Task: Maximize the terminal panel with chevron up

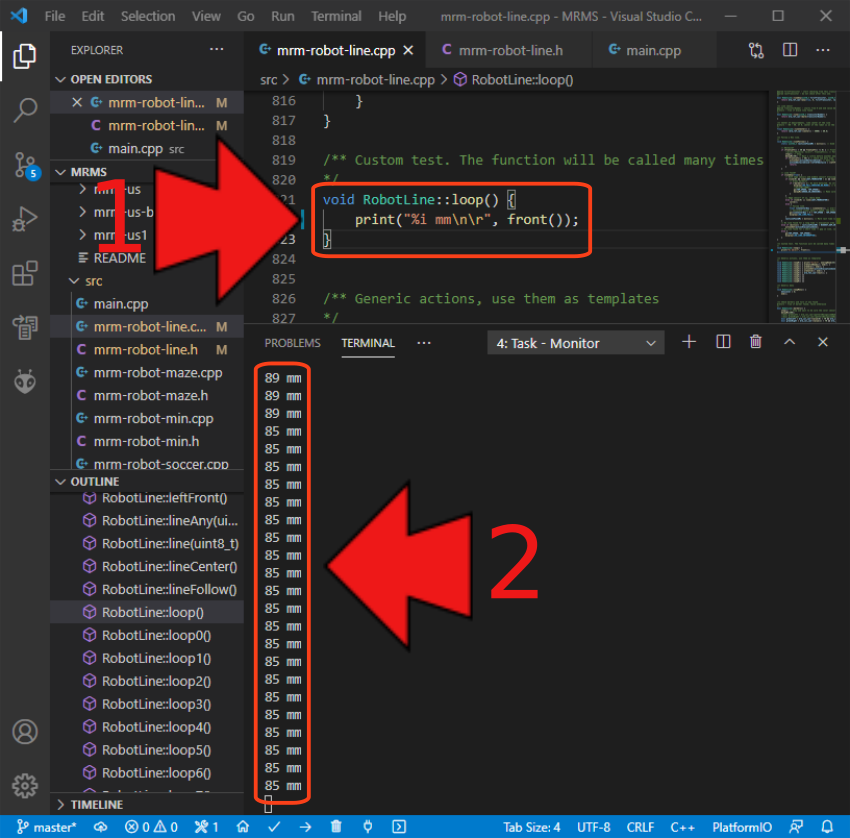Action: tap(789, 342)
